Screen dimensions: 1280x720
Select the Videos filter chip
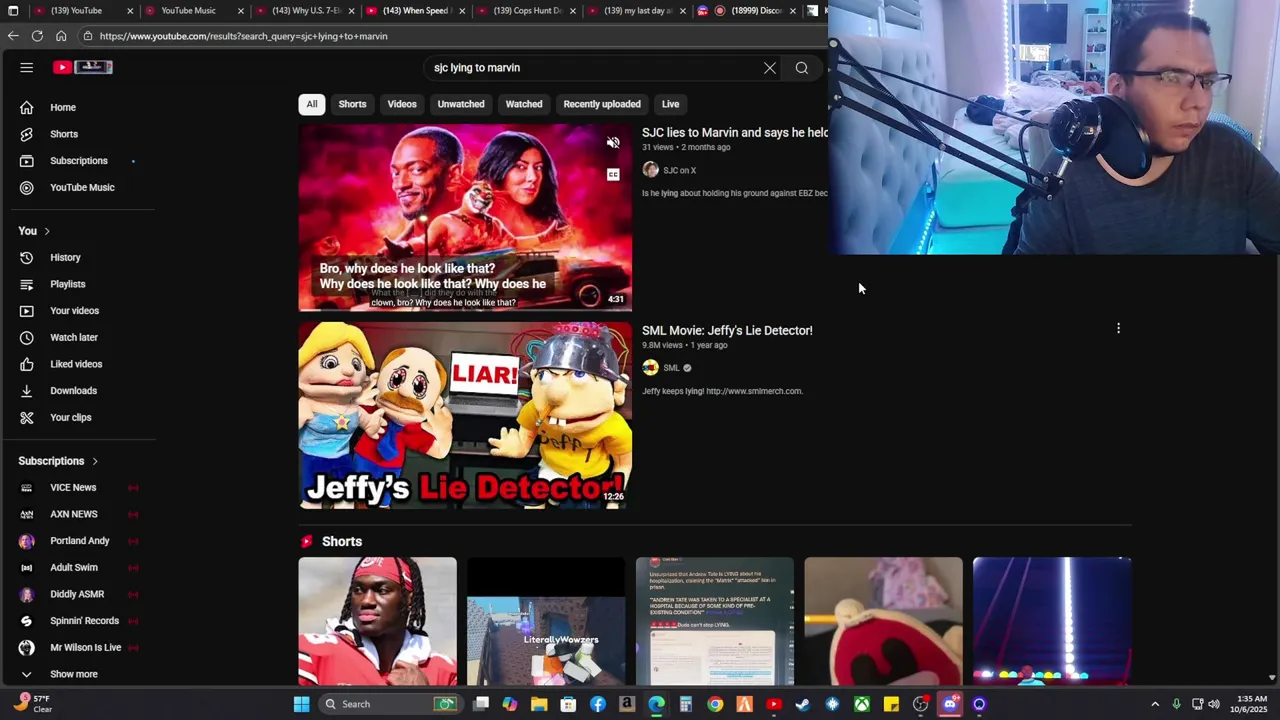[402, 104]
